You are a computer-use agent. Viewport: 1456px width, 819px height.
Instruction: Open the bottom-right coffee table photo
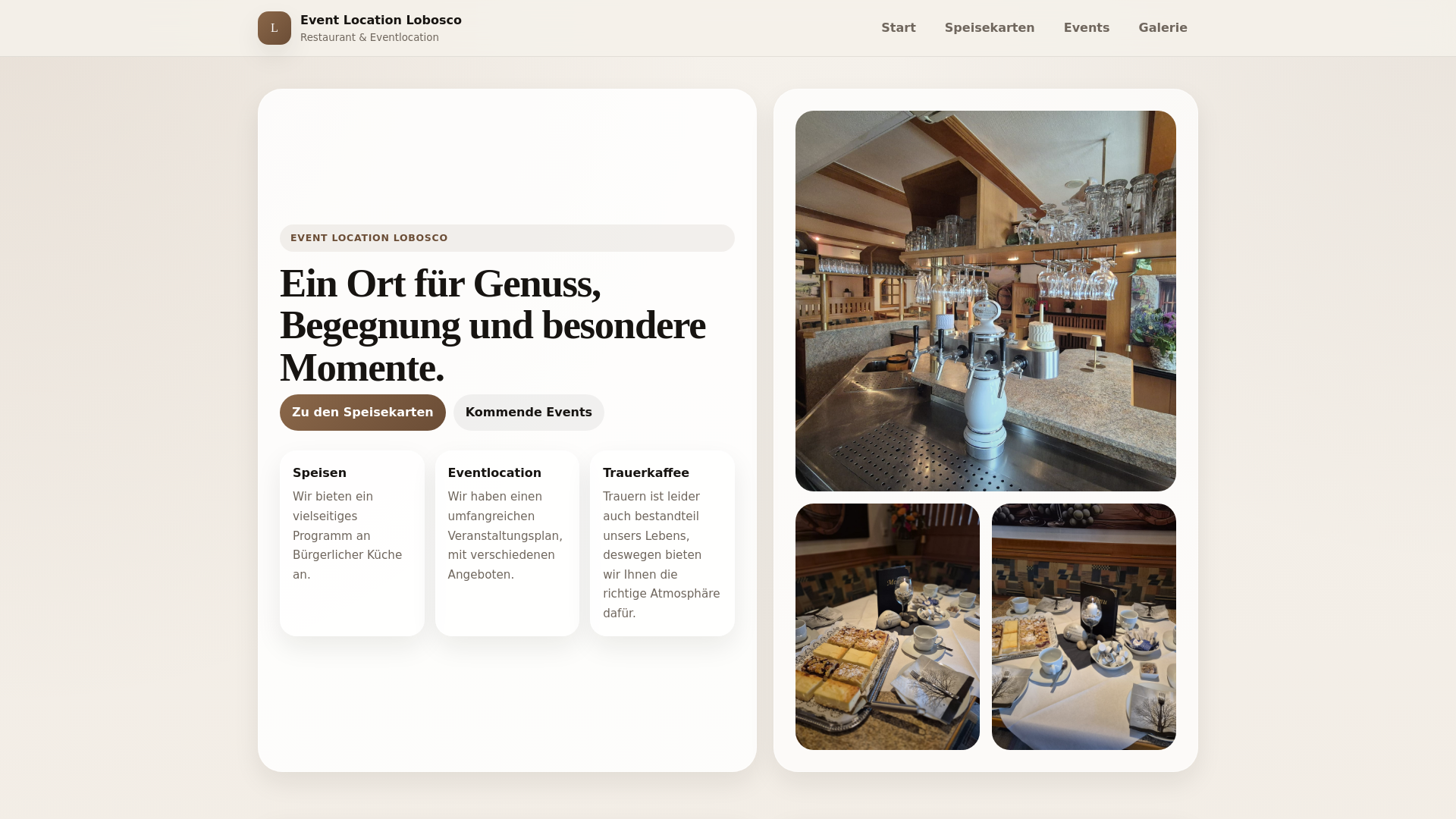(x=1084, y=627)
